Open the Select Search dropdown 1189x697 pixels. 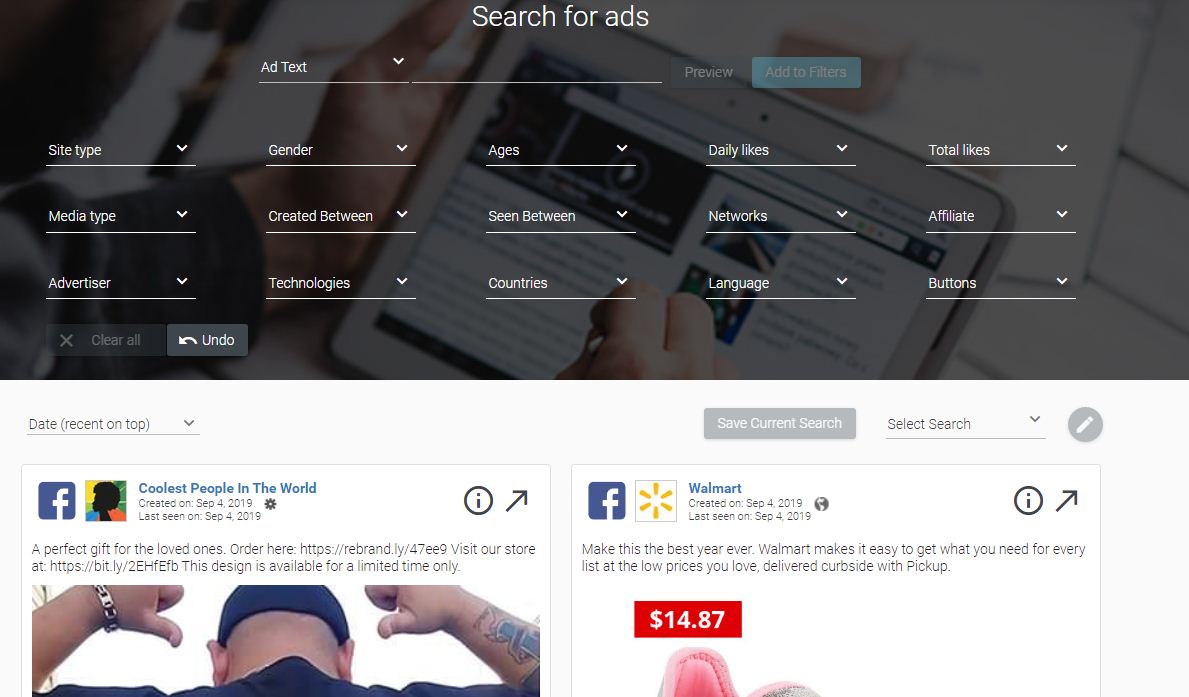tap(965, 424)
